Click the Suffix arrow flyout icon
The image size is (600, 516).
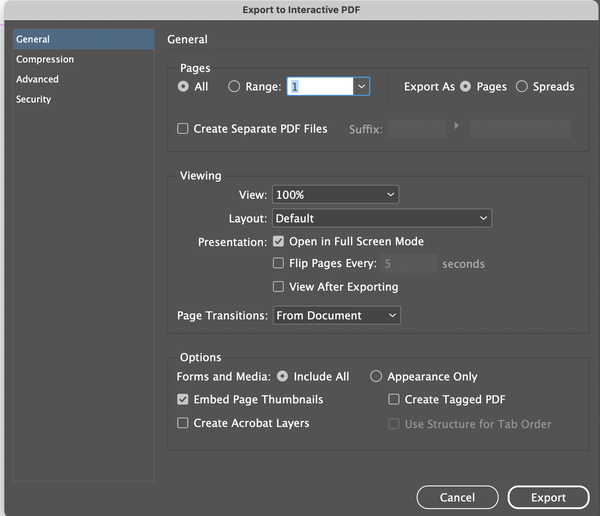pyautogui.click(x=456, y=126)
